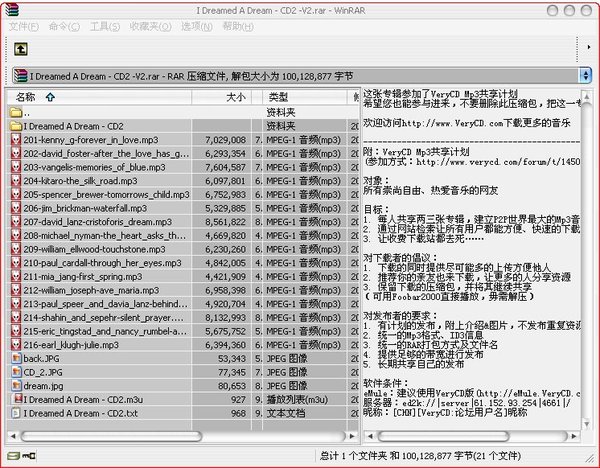This screenshot has width=600, height=468.
Task: Click the WinRAR title bar app icon
Action: (11, 10)
